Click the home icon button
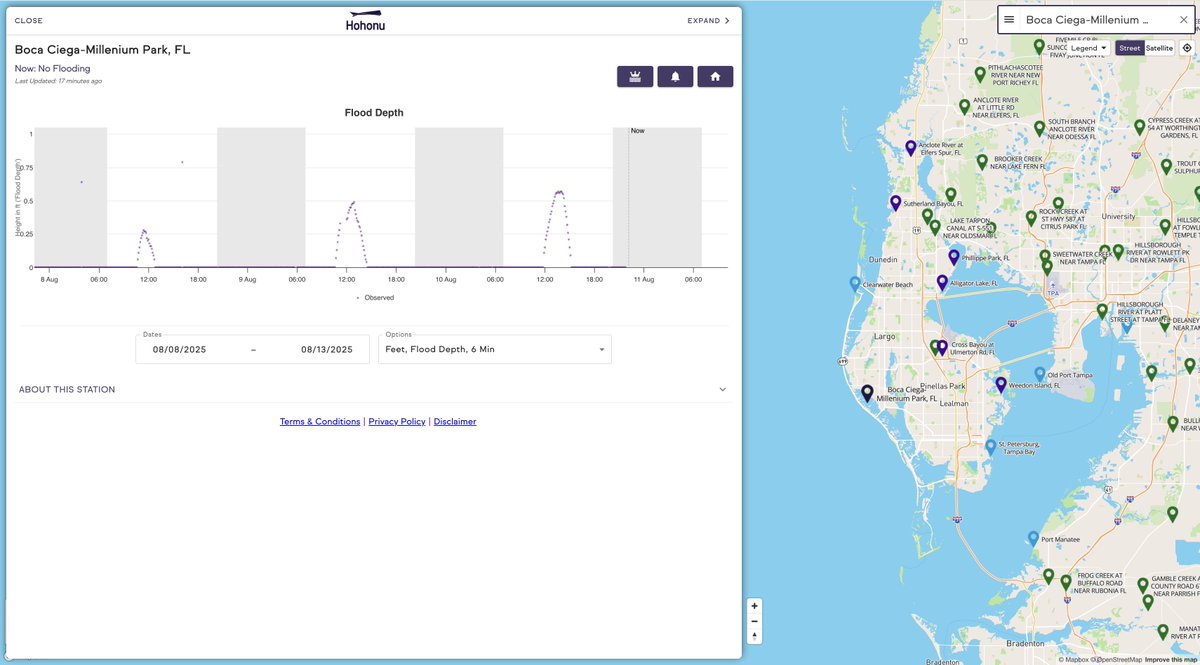The image size is (1200, 665). pyautogui.click(x=715, y=77)
